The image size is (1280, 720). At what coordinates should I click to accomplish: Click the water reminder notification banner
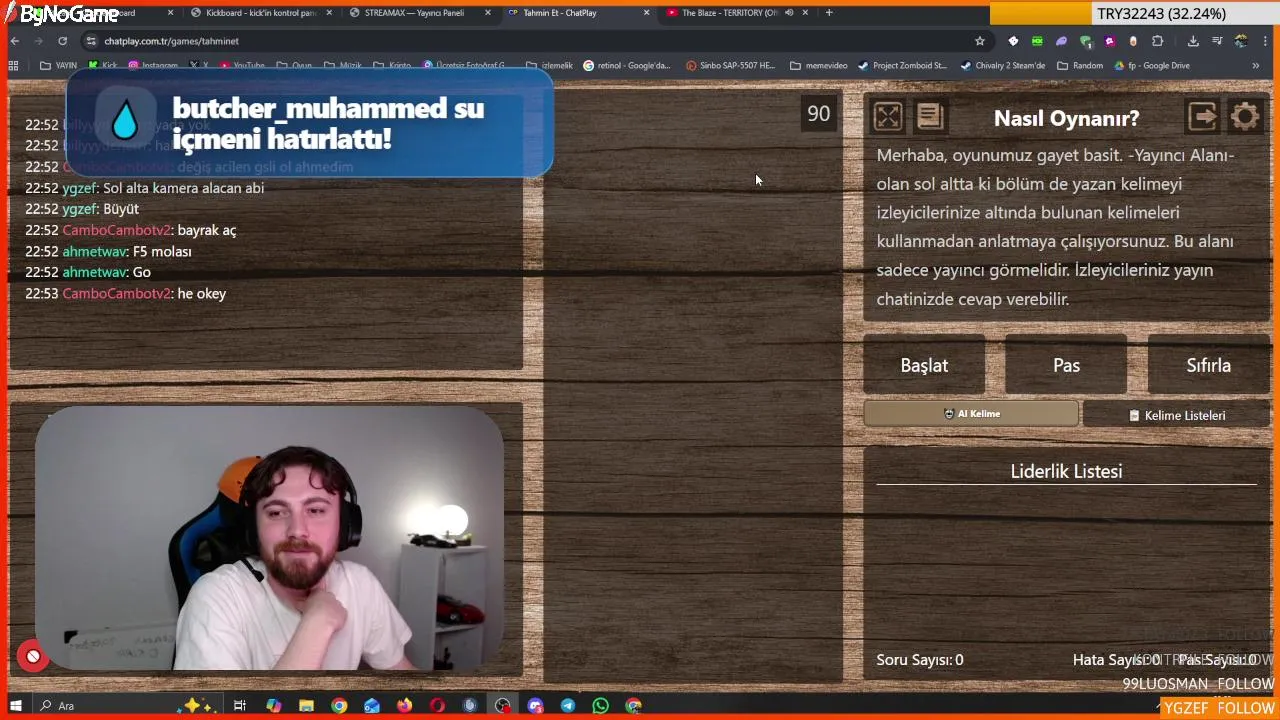[x=309, y=124]
